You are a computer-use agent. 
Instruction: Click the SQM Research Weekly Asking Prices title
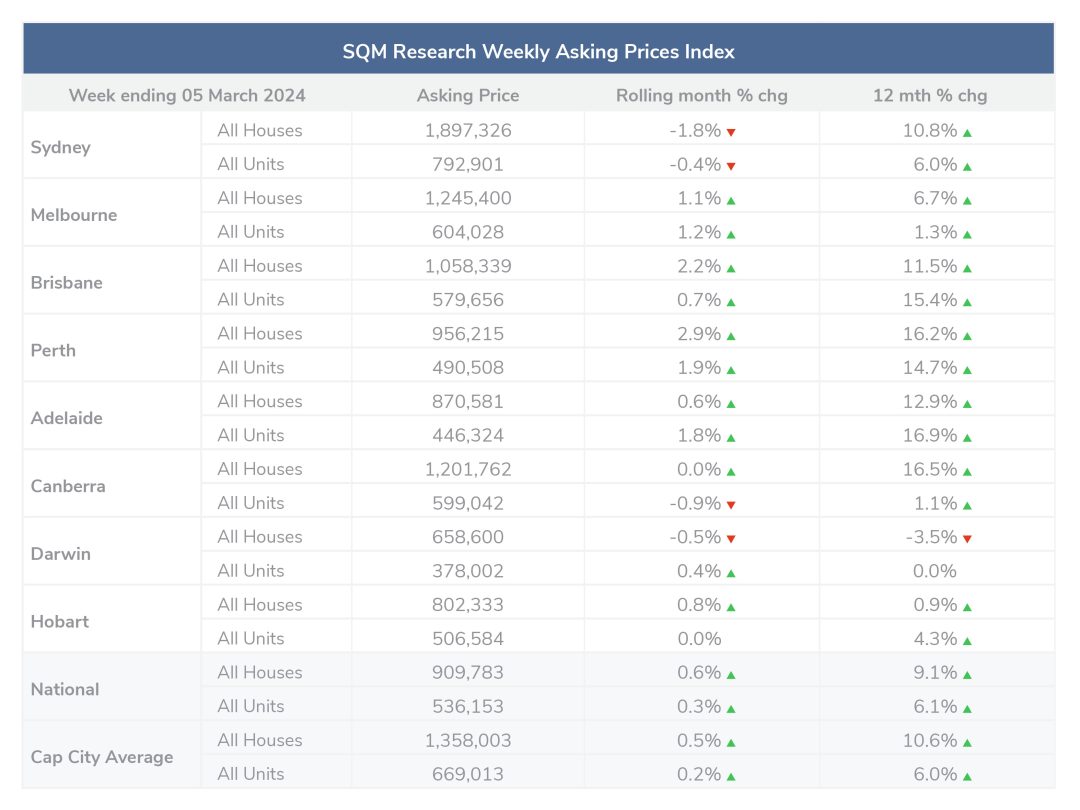(538, 51)
